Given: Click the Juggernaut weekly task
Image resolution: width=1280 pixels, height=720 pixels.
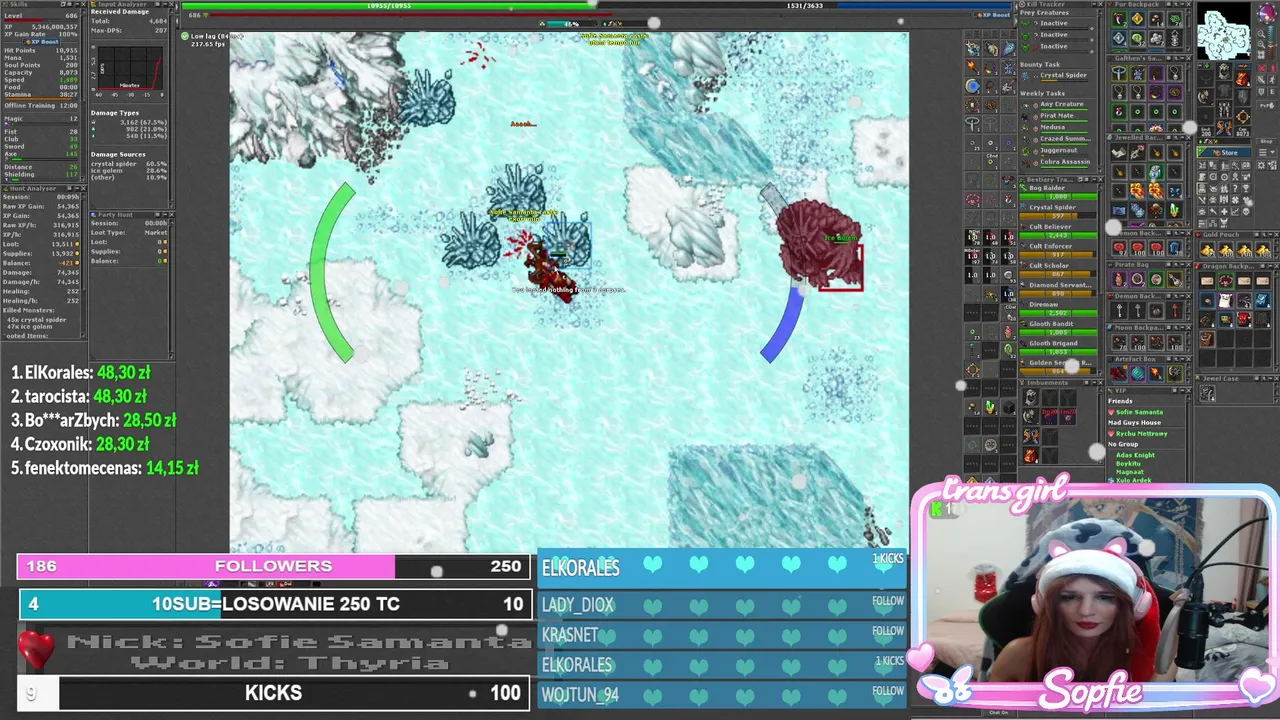Looking at the screenshot, I should pos(1059,150).
